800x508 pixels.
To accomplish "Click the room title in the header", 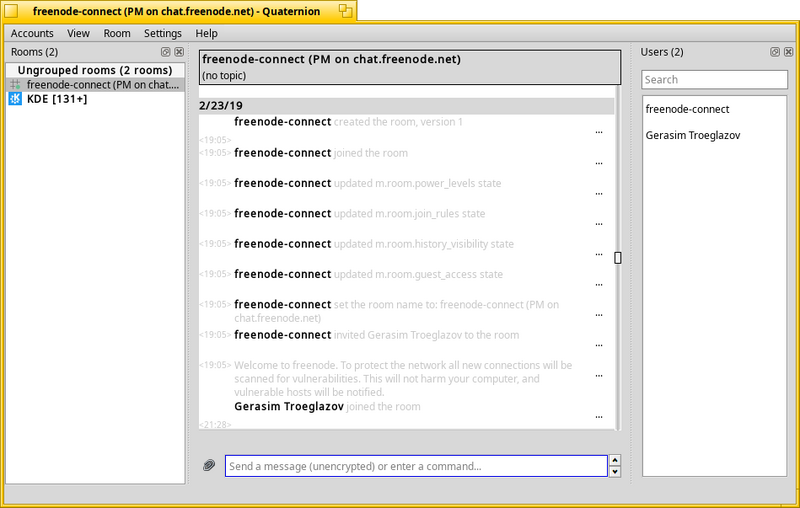I will tap(332, 59).
